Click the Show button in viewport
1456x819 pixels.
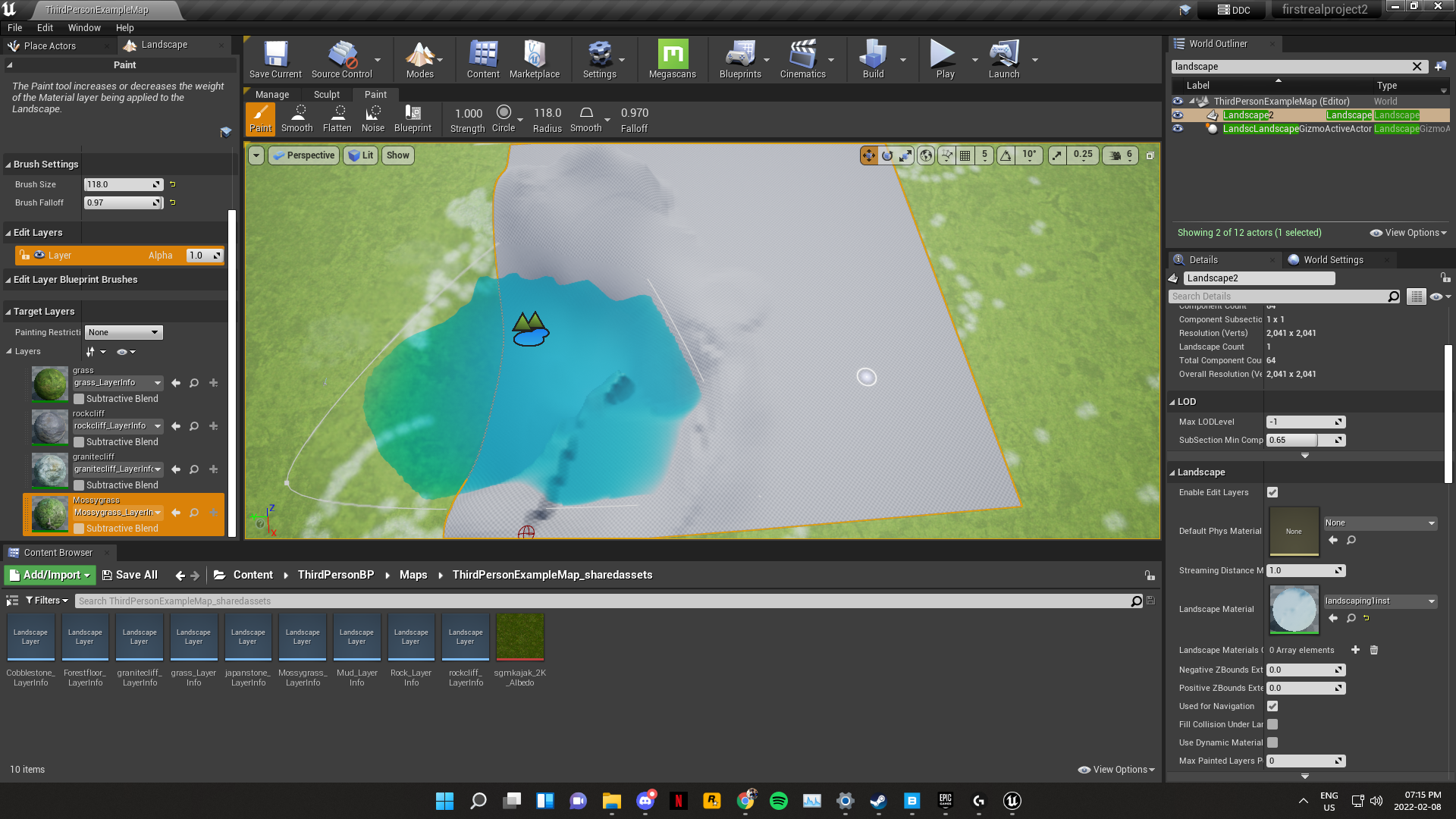click(397, 155)
